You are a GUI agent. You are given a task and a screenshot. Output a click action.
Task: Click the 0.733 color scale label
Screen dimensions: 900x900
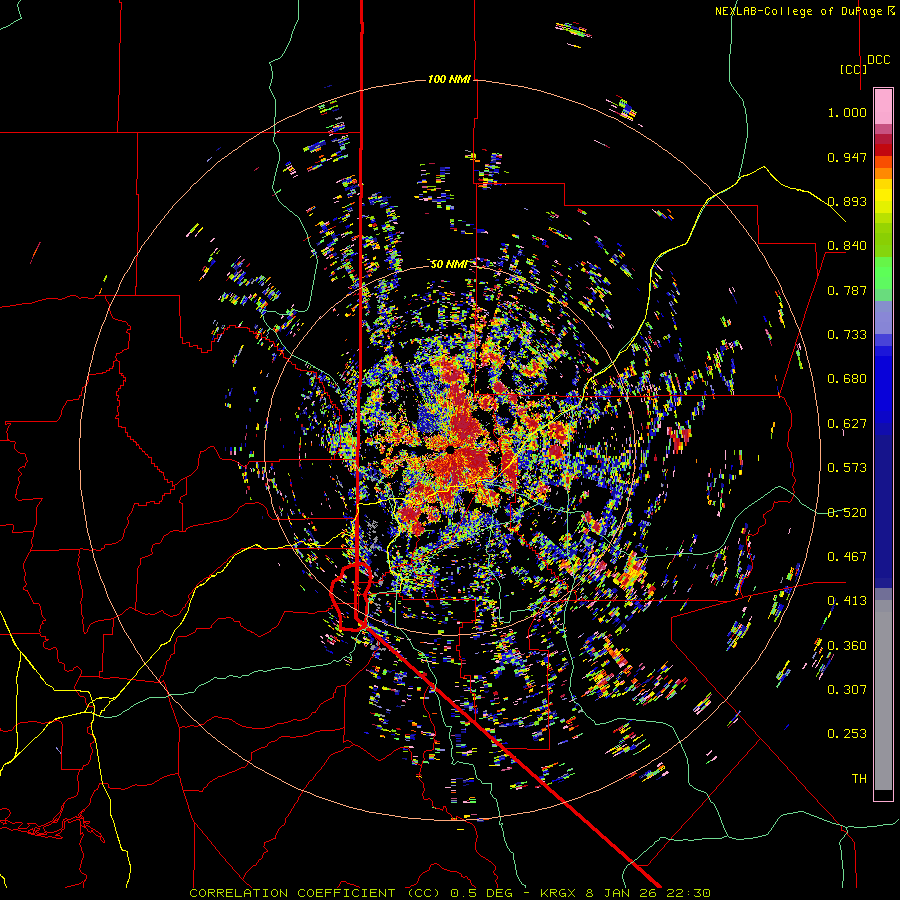pyautogui.click(x=847, y=335)
